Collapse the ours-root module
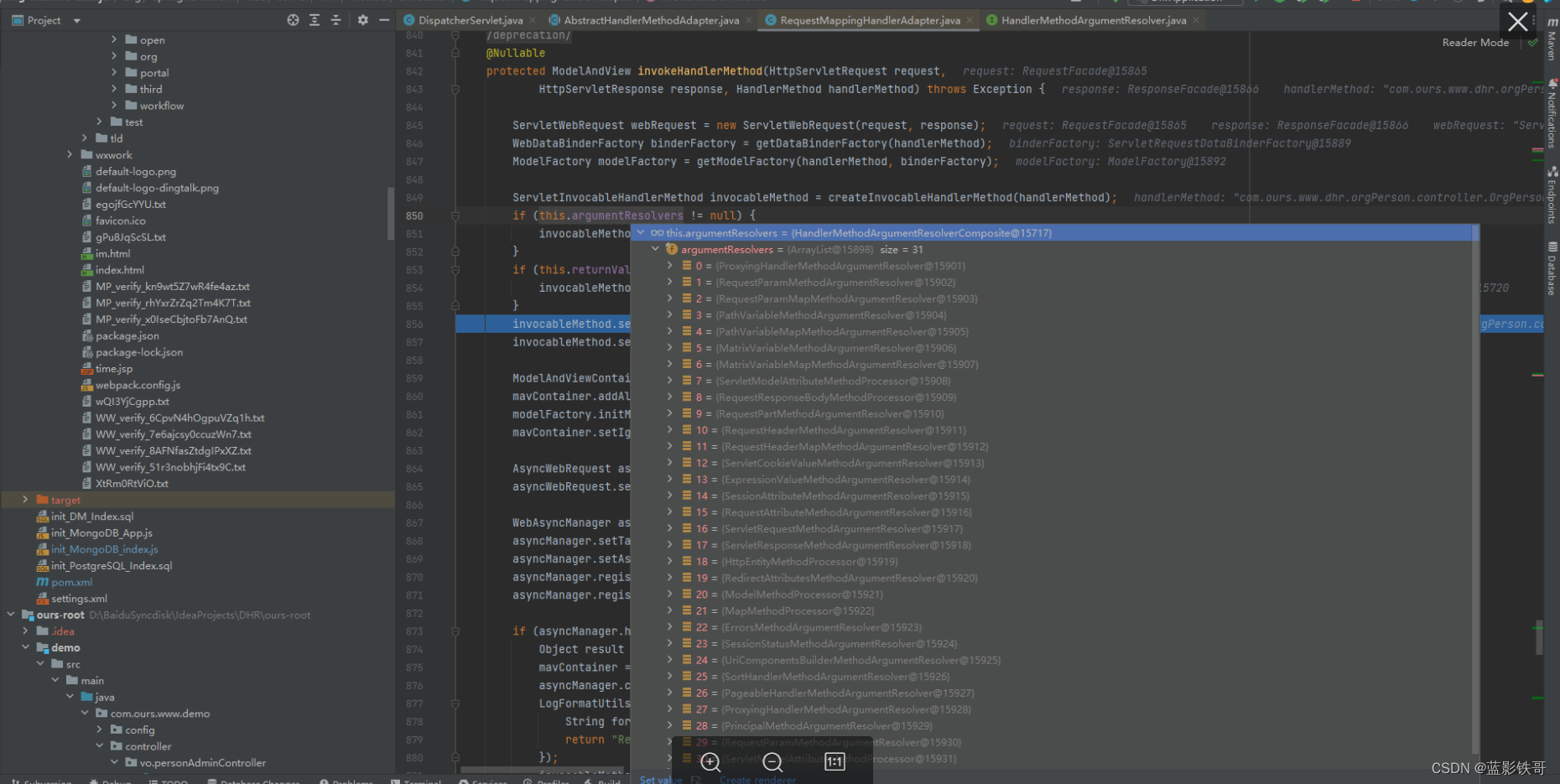The width and height of the screenshot is (1560, 784). [11, 615]
